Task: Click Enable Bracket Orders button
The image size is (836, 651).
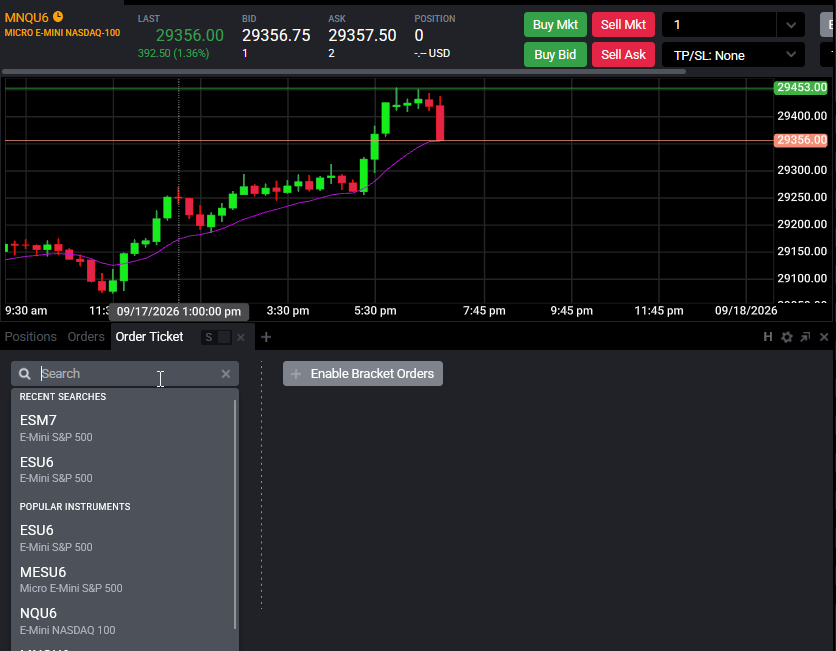Action: [x=363, y=374]
